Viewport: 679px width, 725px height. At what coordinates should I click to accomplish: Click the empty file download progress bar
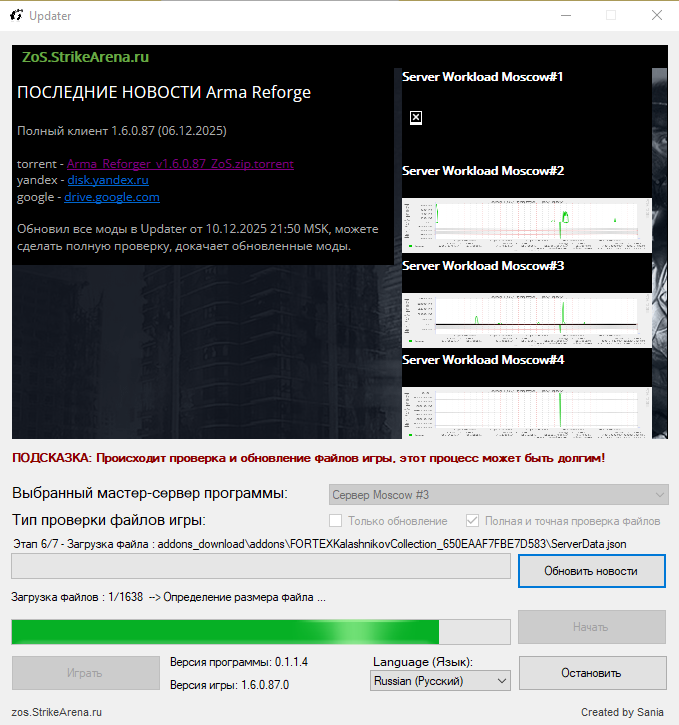260,567
